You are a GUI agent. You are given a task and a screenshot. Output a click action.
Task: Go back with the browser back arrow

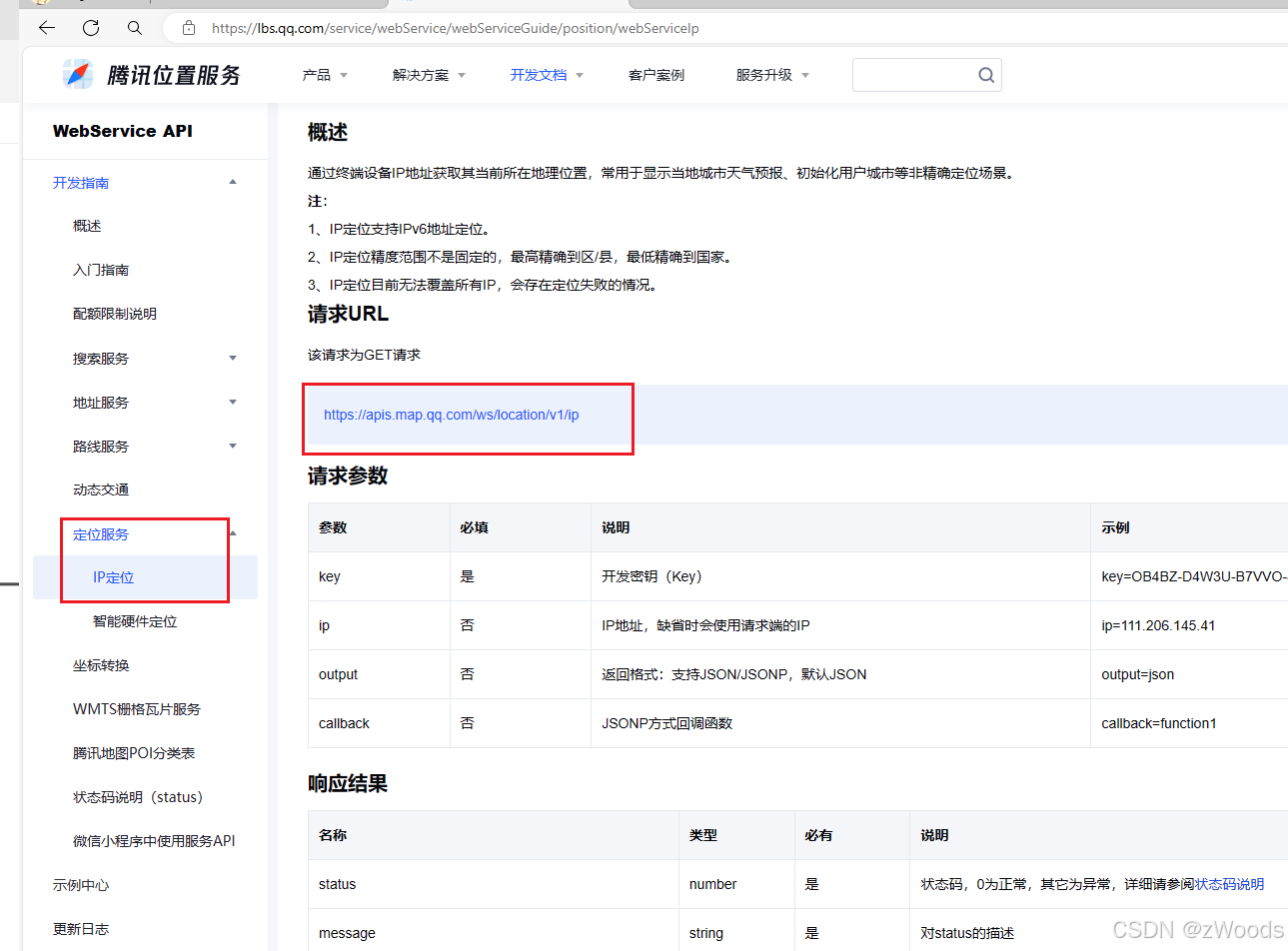[47, 28]
